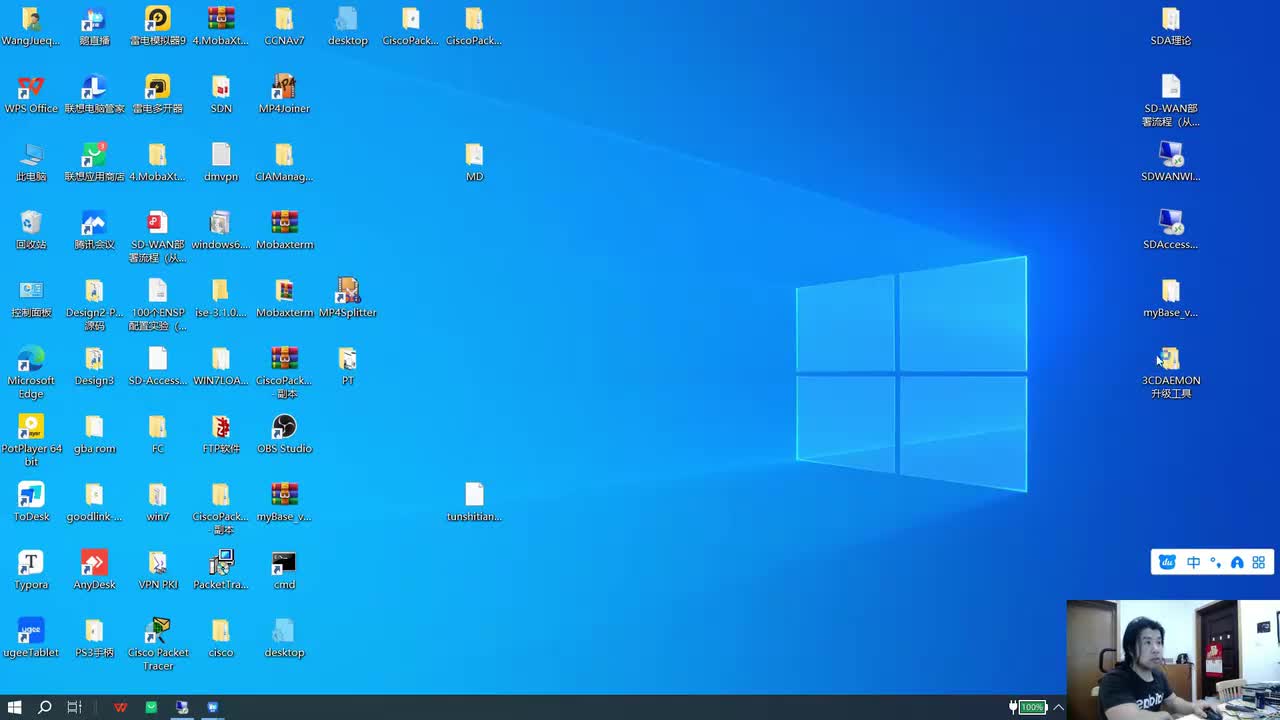Toggle the 中 Chinese input mode
The height and width of the screenshot is (720, 1280).
[1193, 563]
